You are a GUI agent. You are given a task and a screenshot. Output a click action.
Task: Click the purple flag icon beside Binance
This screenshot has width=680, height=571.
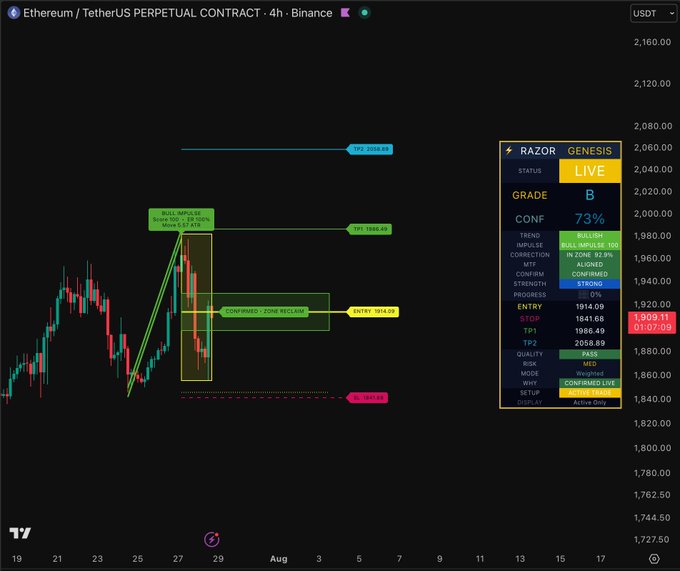pyautogui.click(x=345, y=13)
